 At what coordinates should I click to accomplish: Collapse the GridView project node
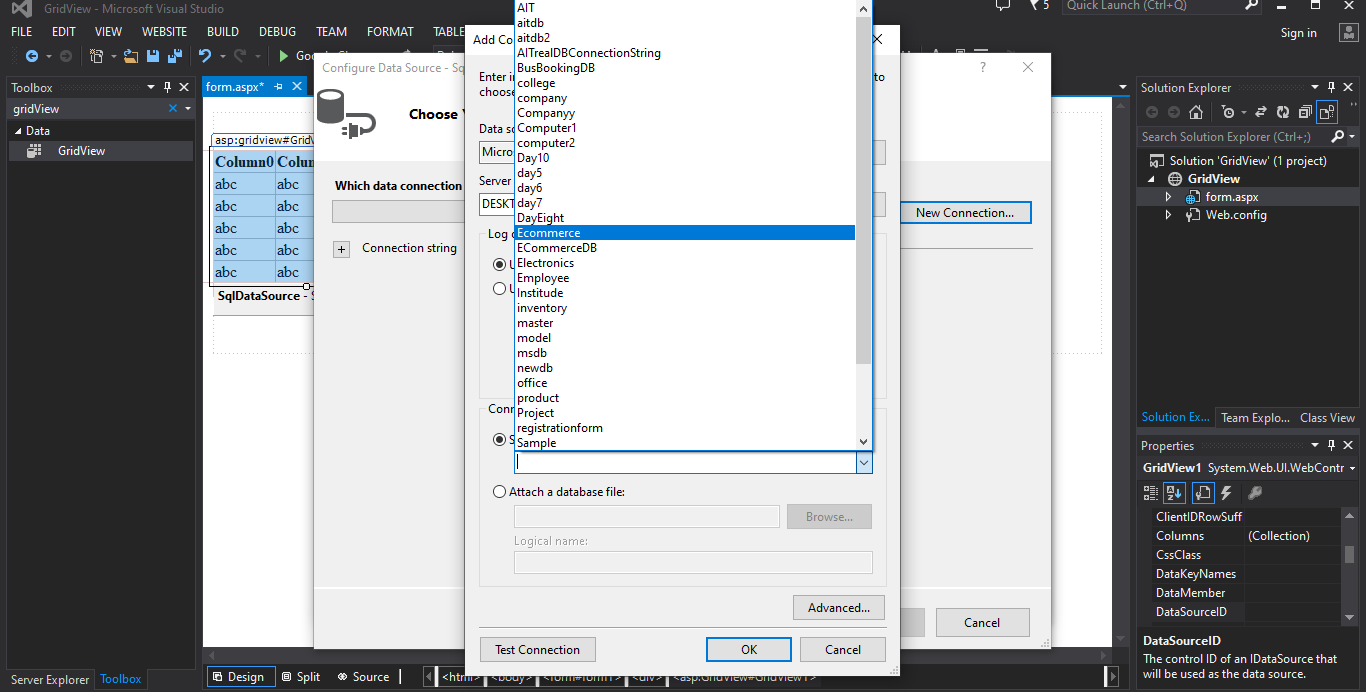1151,179
